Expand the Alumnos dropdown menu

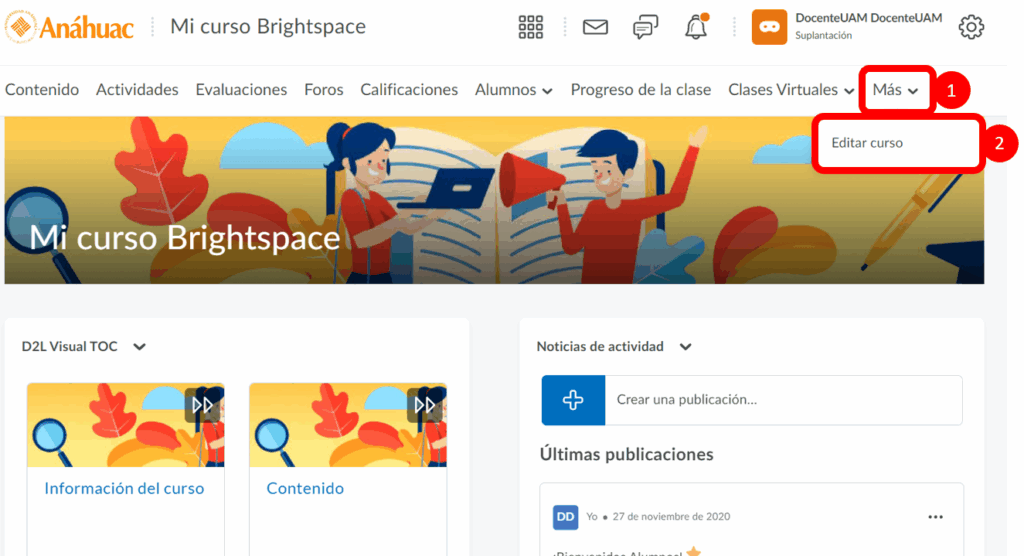(x=514, y=90)
